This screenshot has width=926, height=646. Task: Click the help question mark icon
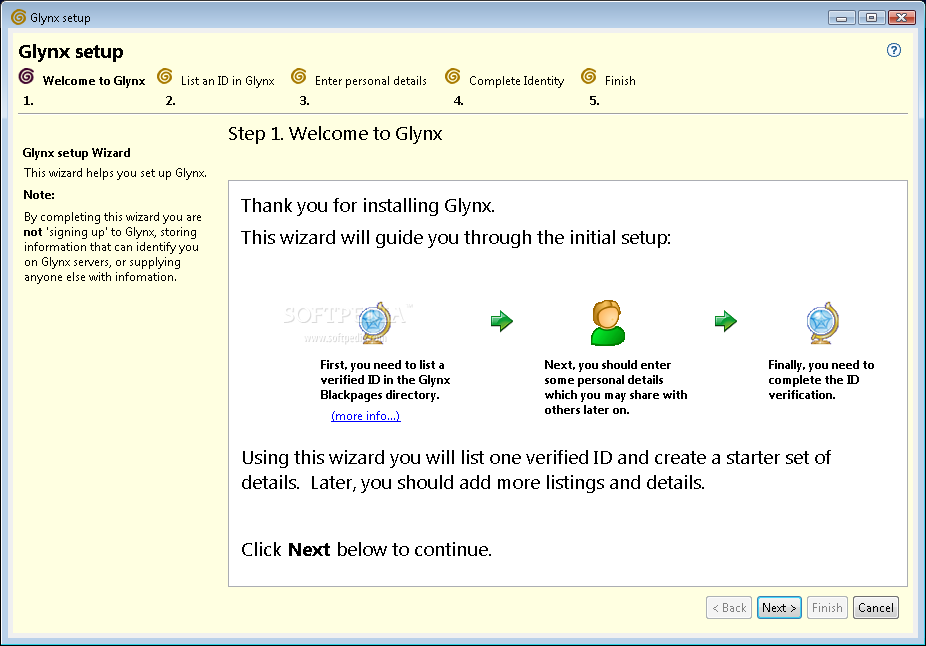point(894,50)
